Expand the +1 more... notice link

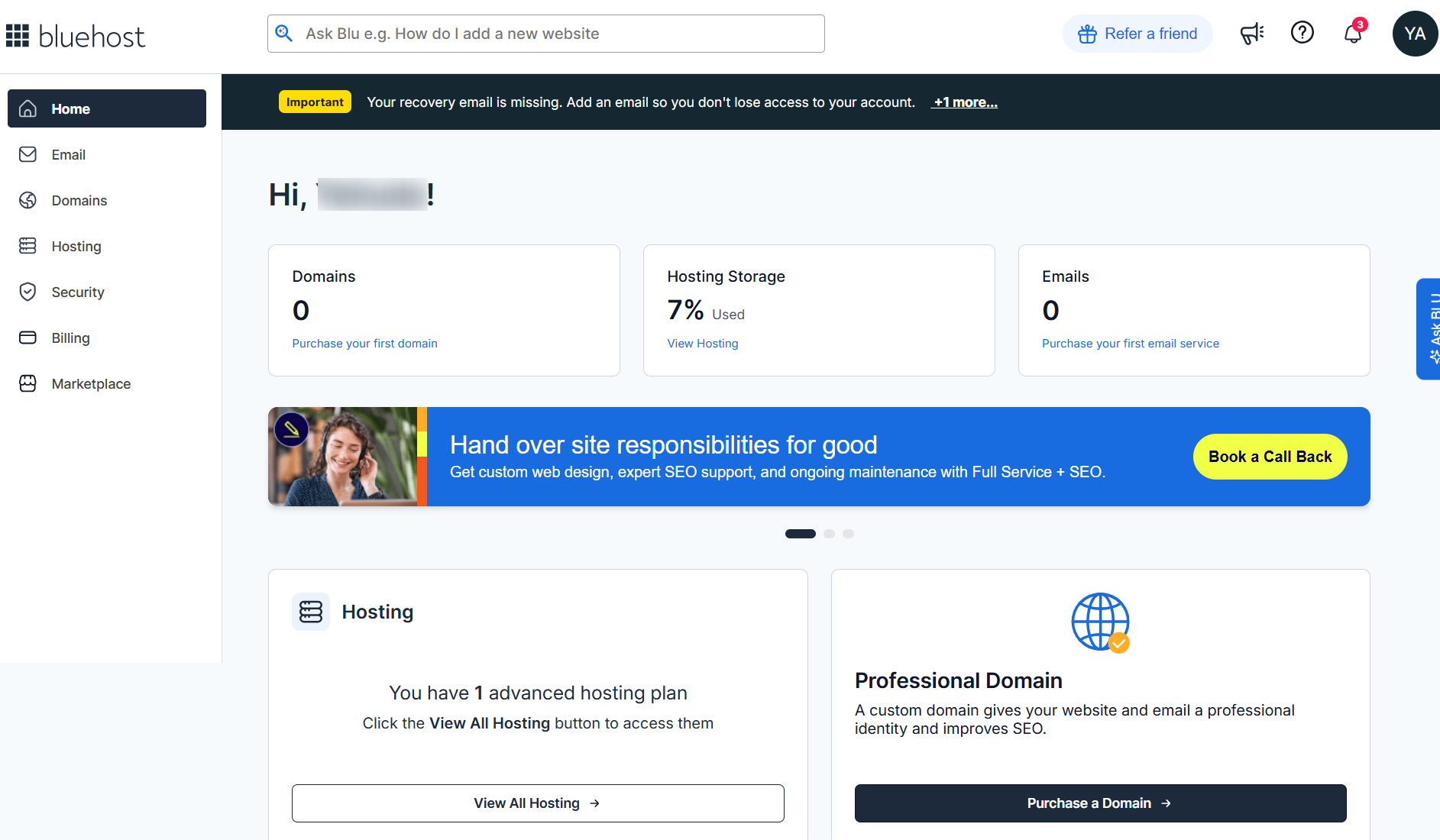click(x=964, y=102)
